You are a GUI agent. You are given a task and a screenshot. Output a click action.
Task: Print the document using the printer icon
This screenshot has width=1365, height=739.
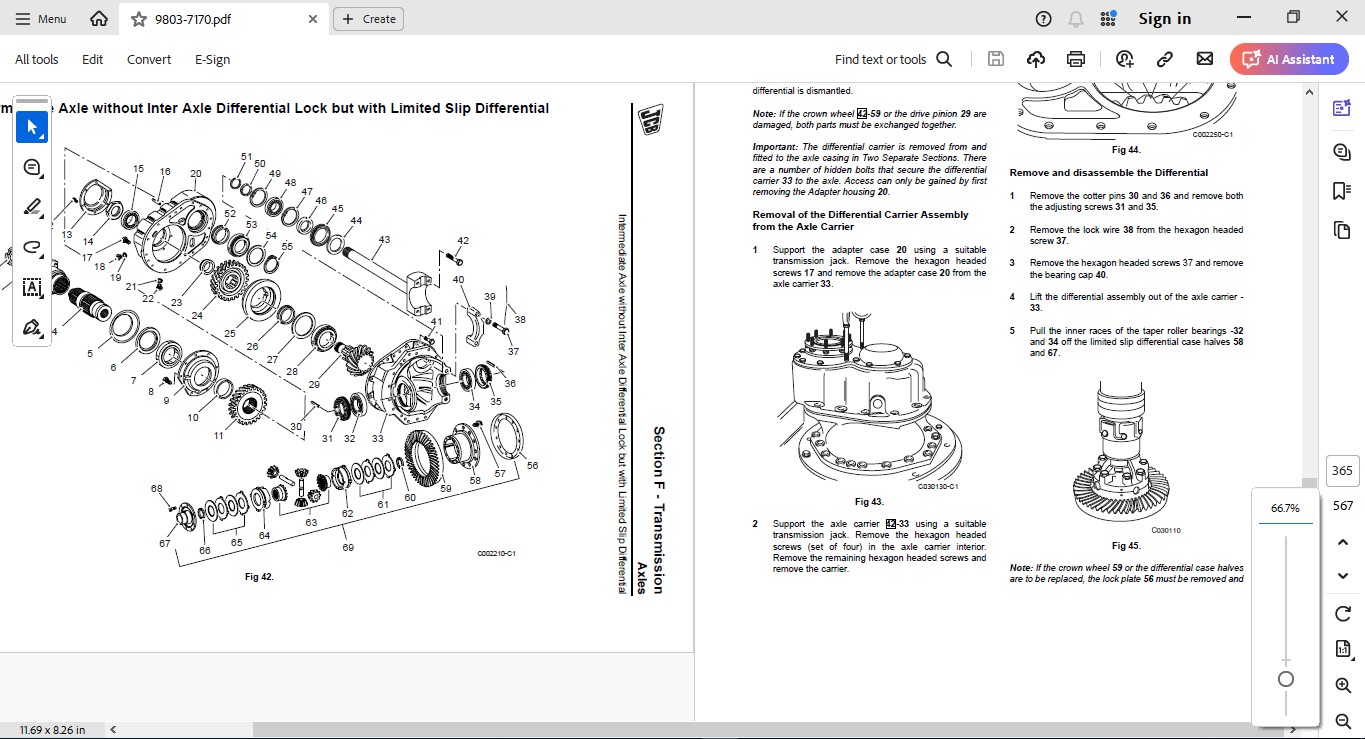point(1076,59)
